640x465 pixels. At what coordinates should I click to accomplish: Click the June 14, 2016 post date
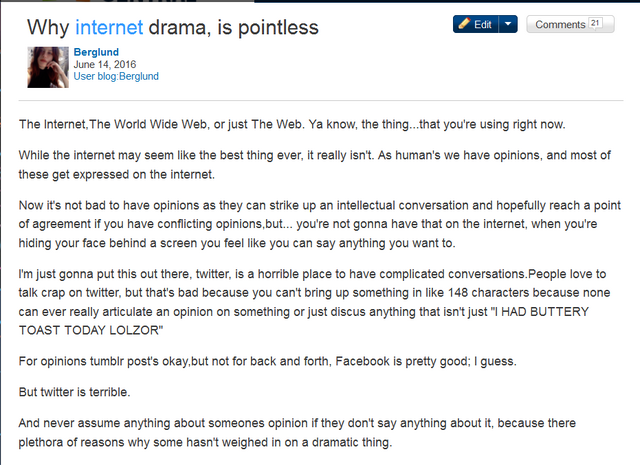104,64
